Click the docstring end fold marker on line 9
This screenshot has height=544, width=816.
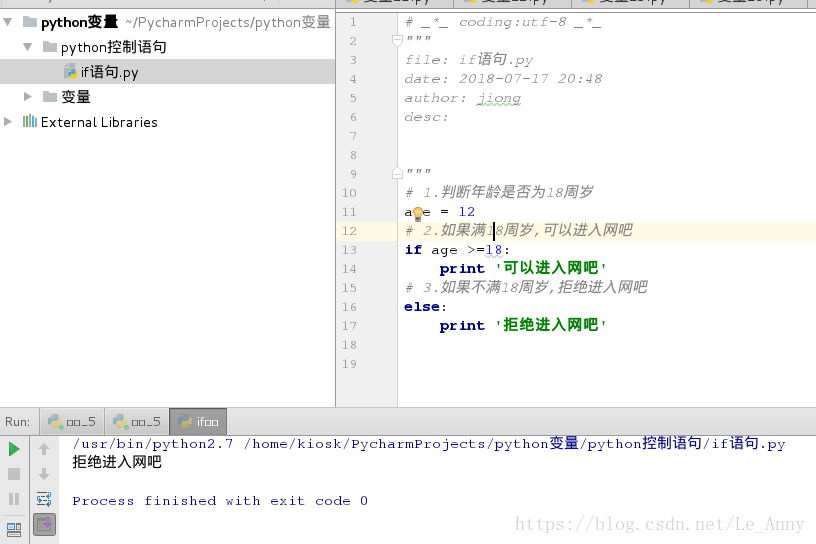397,173
